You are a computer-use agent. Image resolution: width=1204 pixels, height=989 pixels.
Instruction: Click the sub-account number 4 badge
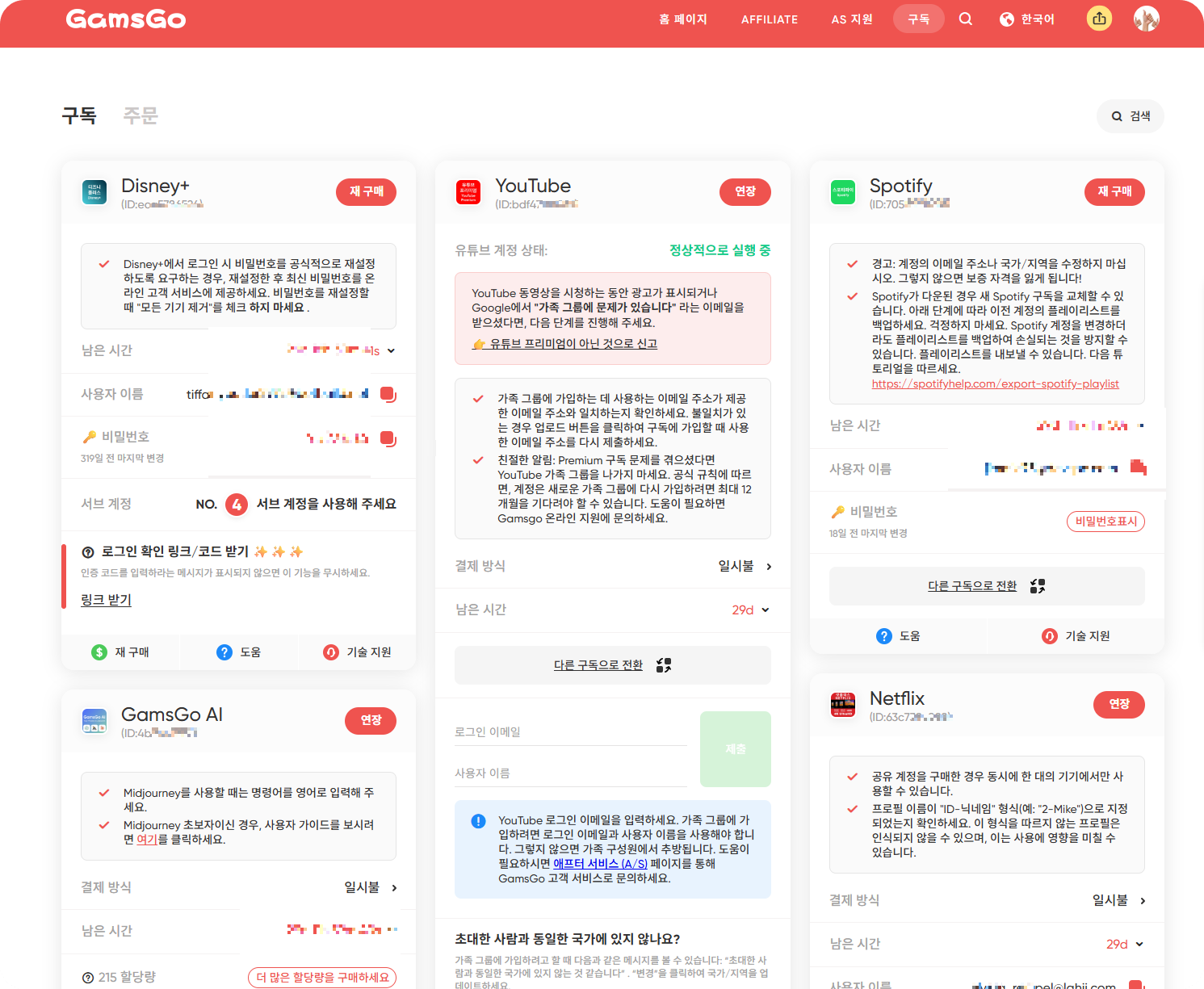(x=237, y=505)
